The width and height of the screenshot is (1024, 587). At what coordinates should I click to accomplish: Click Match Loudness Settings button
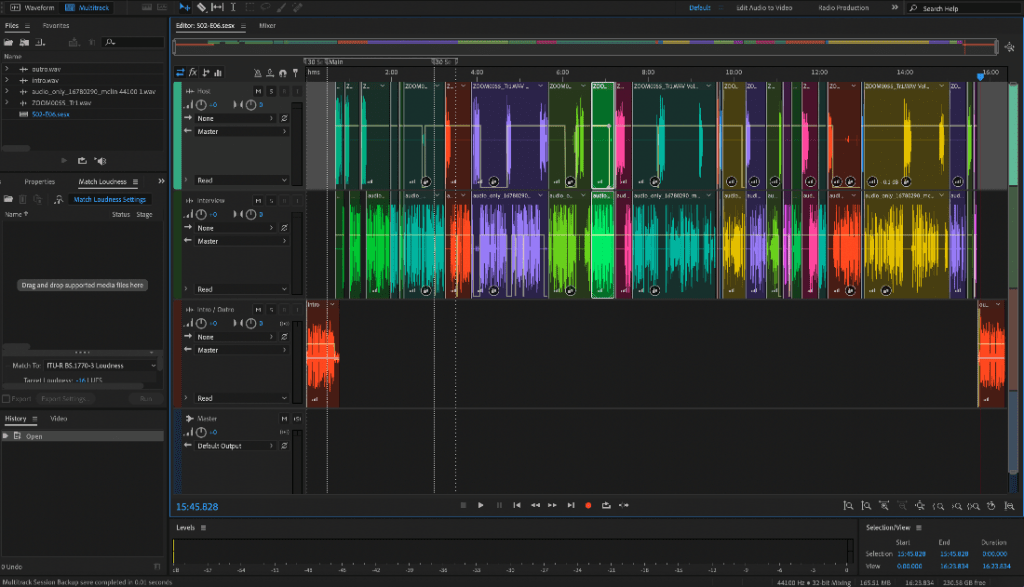[110, 199]
